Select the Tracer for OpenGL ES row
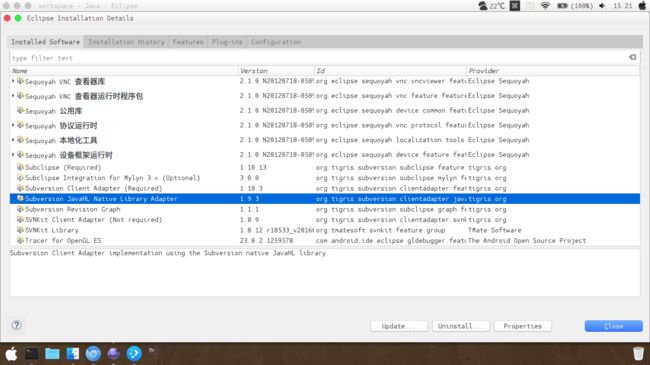 [x=325, y=240]
